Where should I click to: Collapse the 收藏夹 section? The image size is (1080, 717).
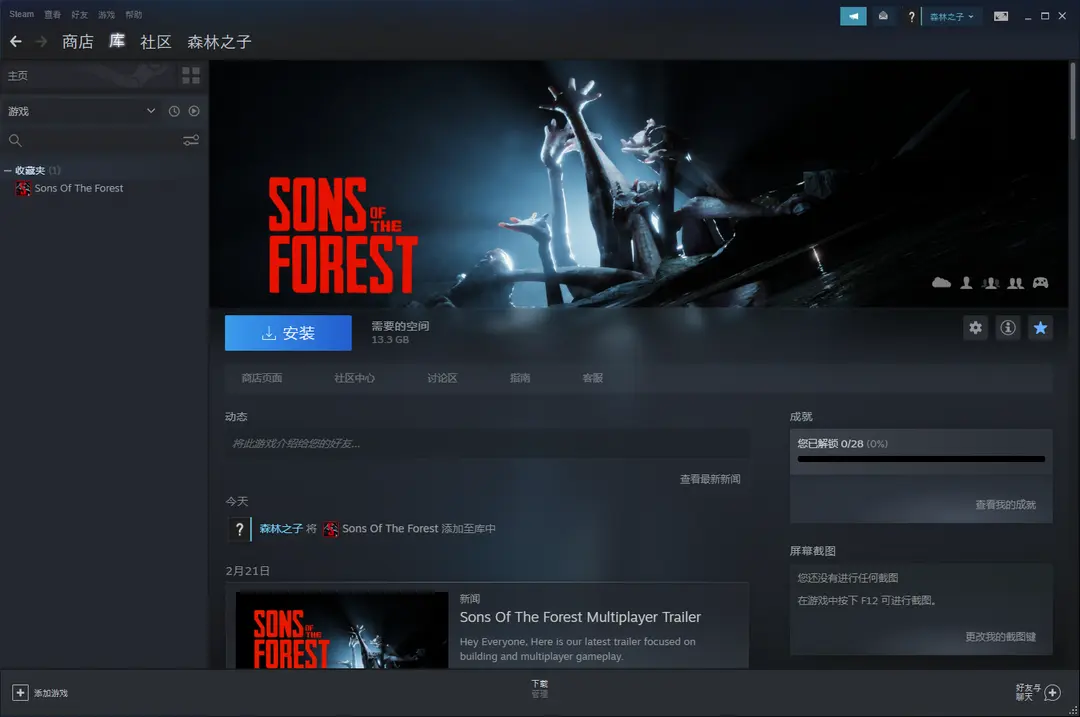point(8,170)
